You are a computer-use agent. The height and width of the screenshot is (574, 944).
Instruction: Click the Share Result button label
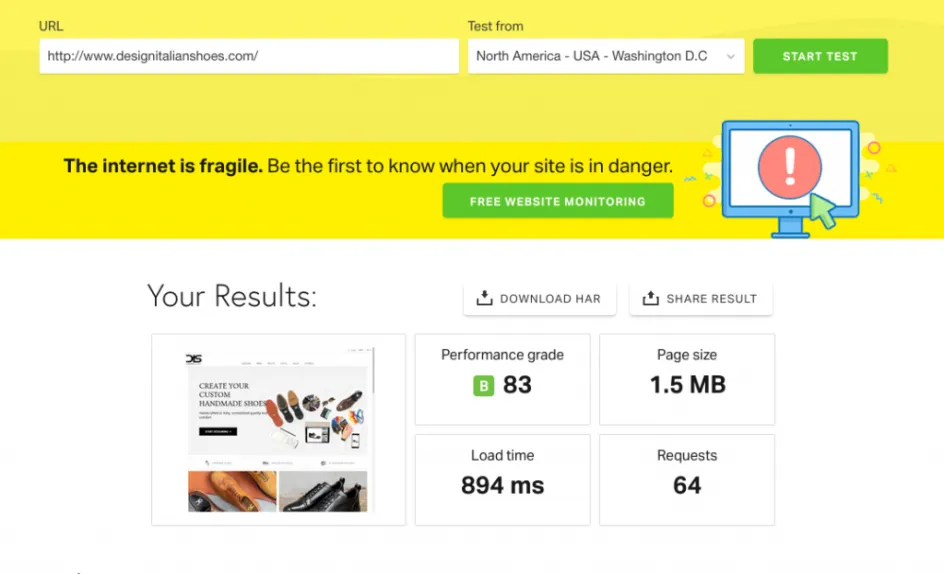(x=711, y=299)
